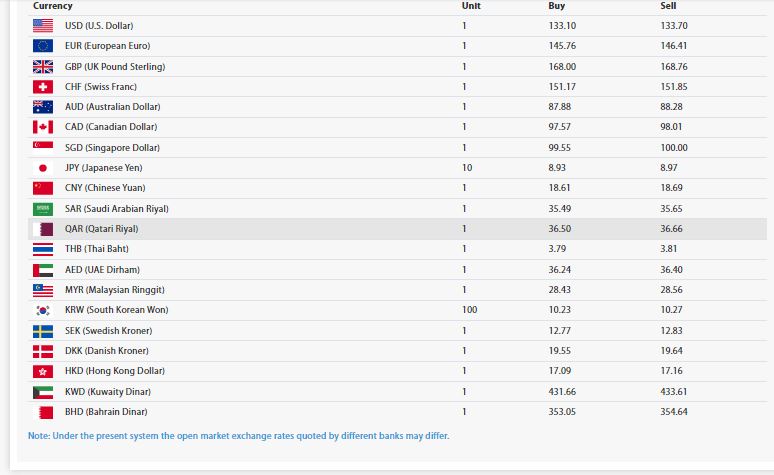774x475 pixels.
Task: Click the USD buy rate 133.10
Action: pos(561,25)
